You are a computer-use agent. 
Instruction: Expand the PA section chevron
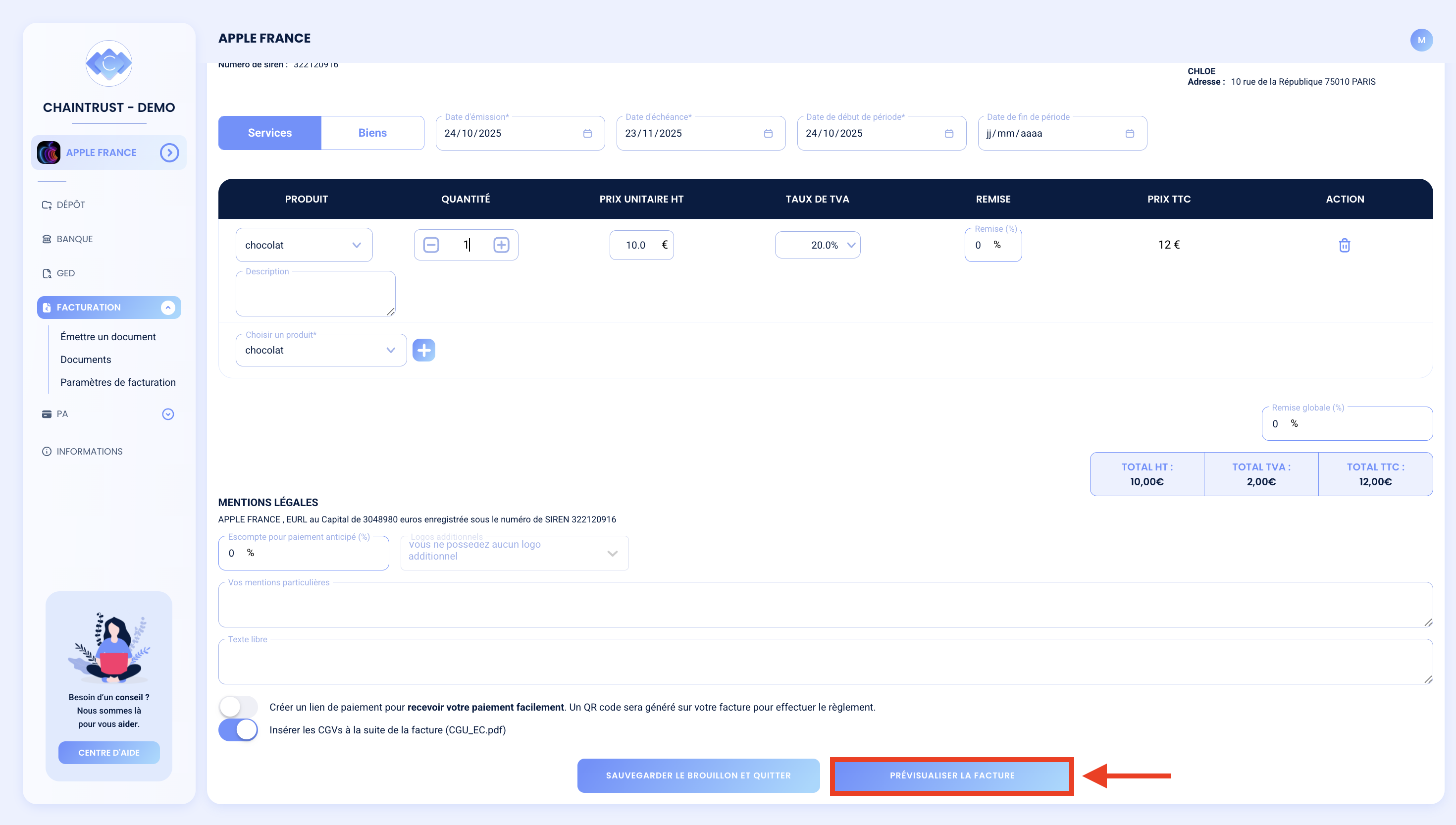point(168,414)
